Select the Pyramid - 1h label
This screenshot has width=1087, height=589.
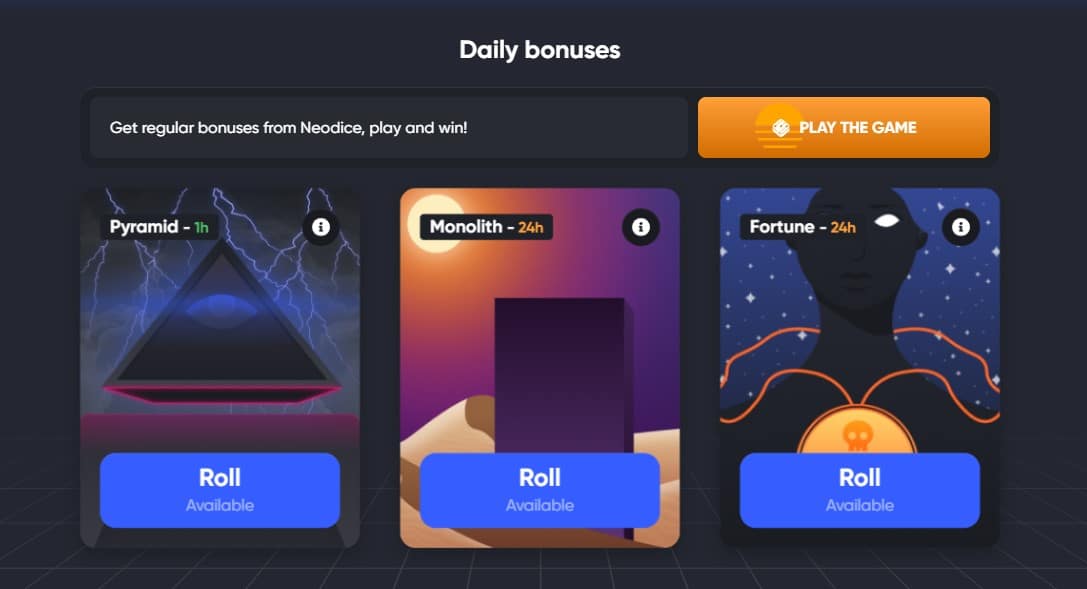[159, 227]
